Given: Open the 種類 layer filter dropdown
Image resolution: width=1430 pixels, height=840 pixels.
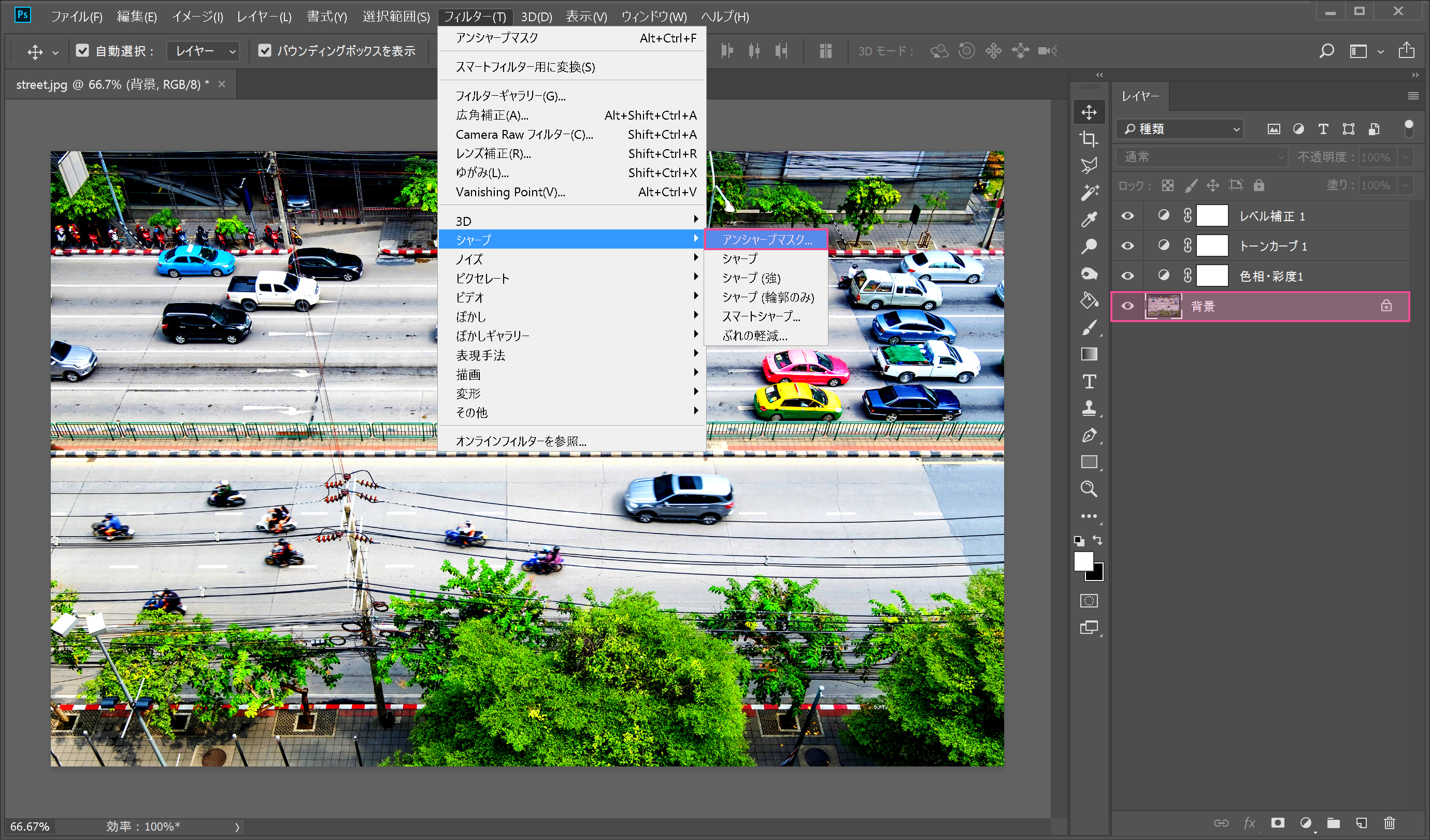Looking at the screenshot, I should coord(1180,129).
